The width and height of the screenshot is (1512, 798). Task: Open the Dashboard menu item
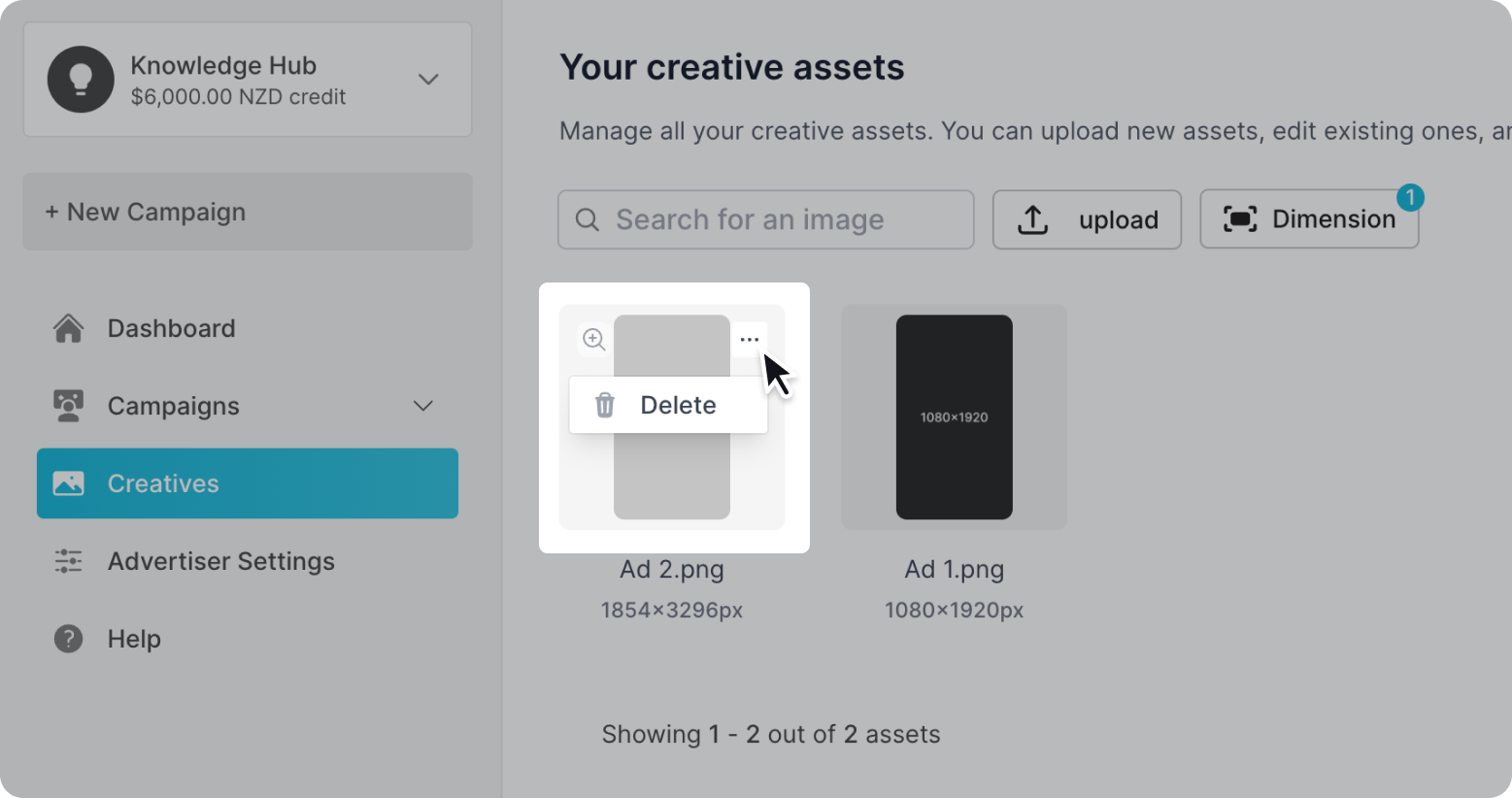coord(171,328)
